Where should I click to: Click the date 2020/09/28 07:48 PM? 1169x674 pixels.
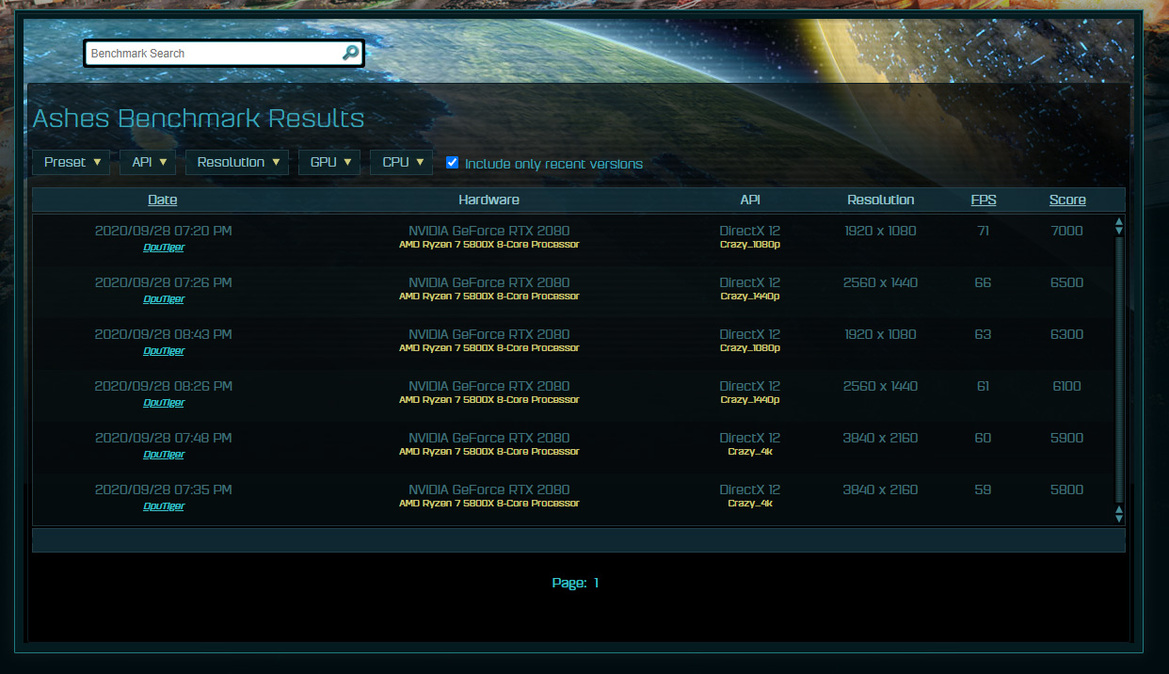pos(163,438)
